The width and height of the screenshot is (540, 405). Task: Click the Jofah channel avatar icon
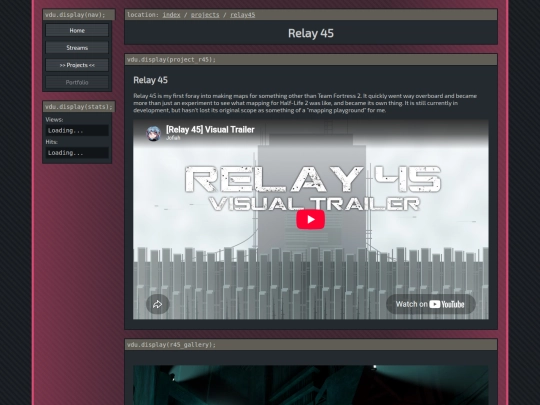[154, 134]
